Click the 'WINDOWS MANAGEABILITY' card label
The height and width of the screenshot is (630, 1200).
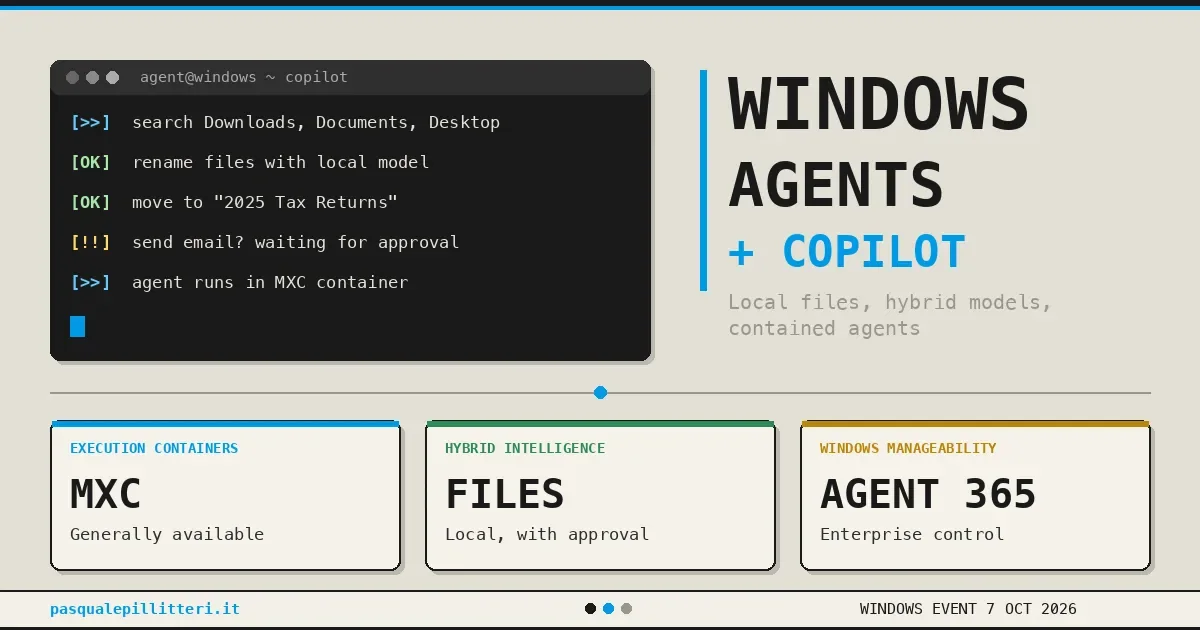[x=908, y=448]
